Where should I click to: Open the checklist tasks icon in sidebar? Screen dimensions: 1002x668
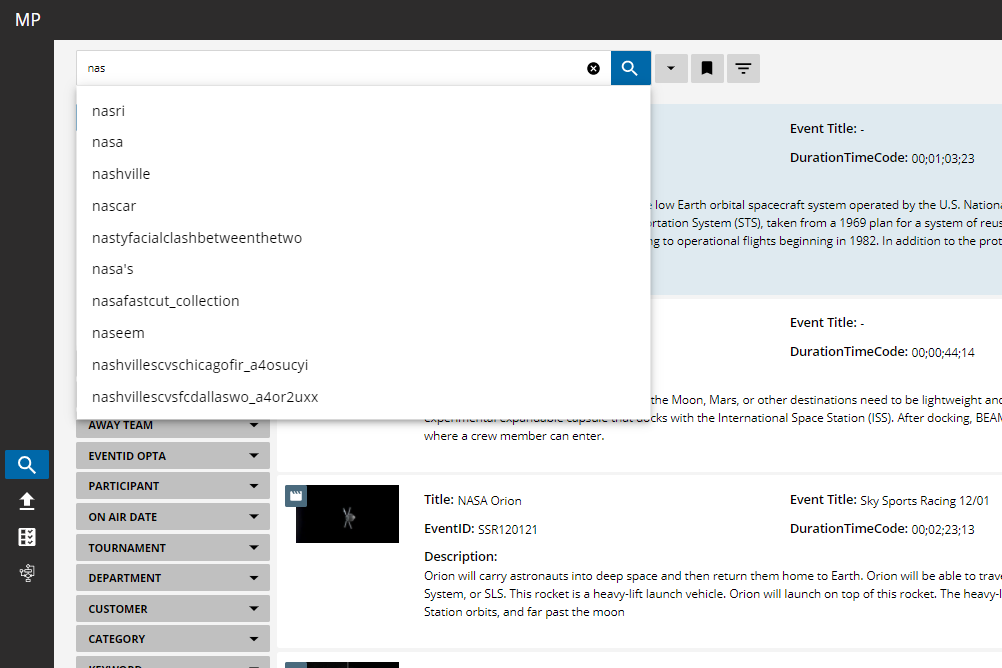(27, 537)
